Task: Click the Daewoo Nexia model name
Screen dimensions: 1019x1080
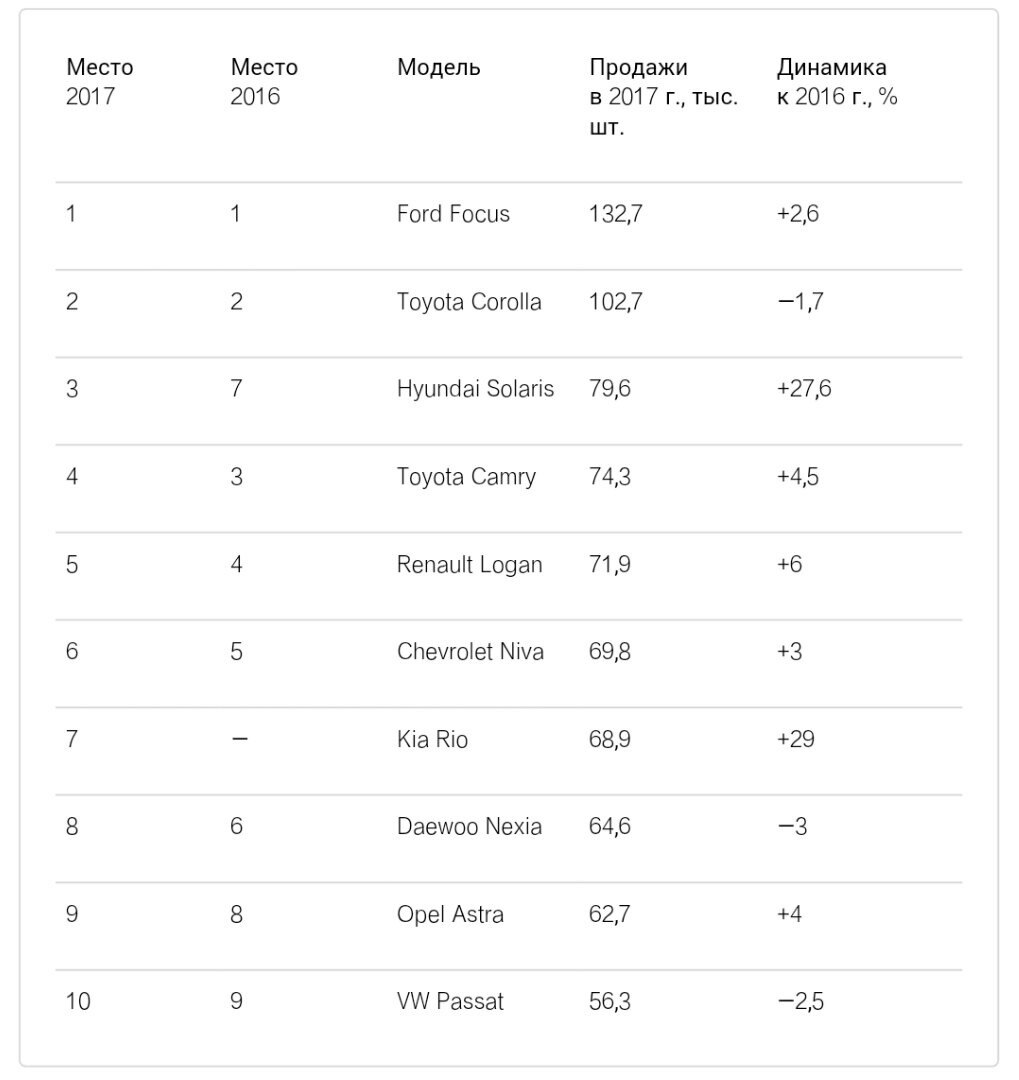Action: coord(469,827)
